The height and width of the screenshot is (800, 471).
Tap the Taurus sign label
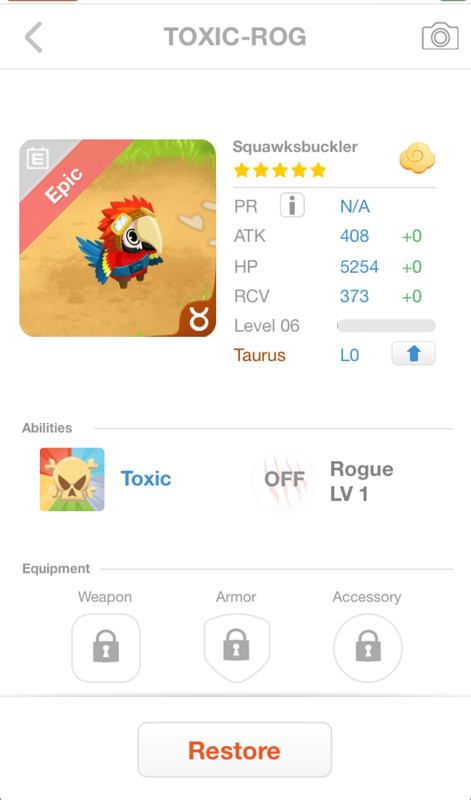point(260,355)
